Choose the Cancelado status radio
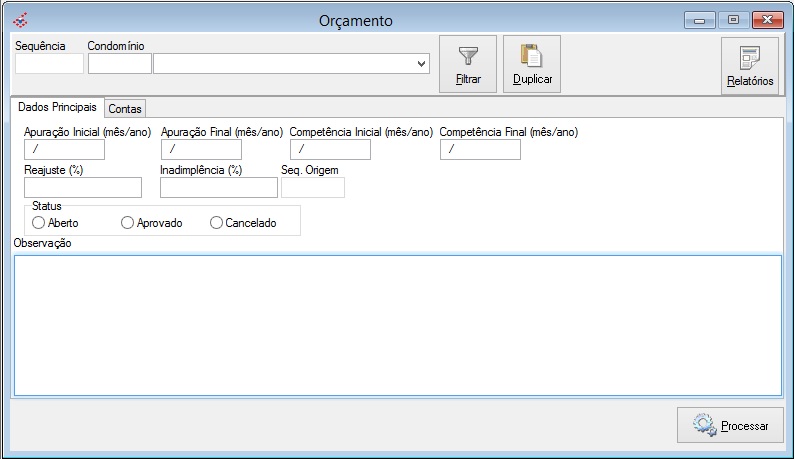This screenshot has height=459, width=795. 217,223
